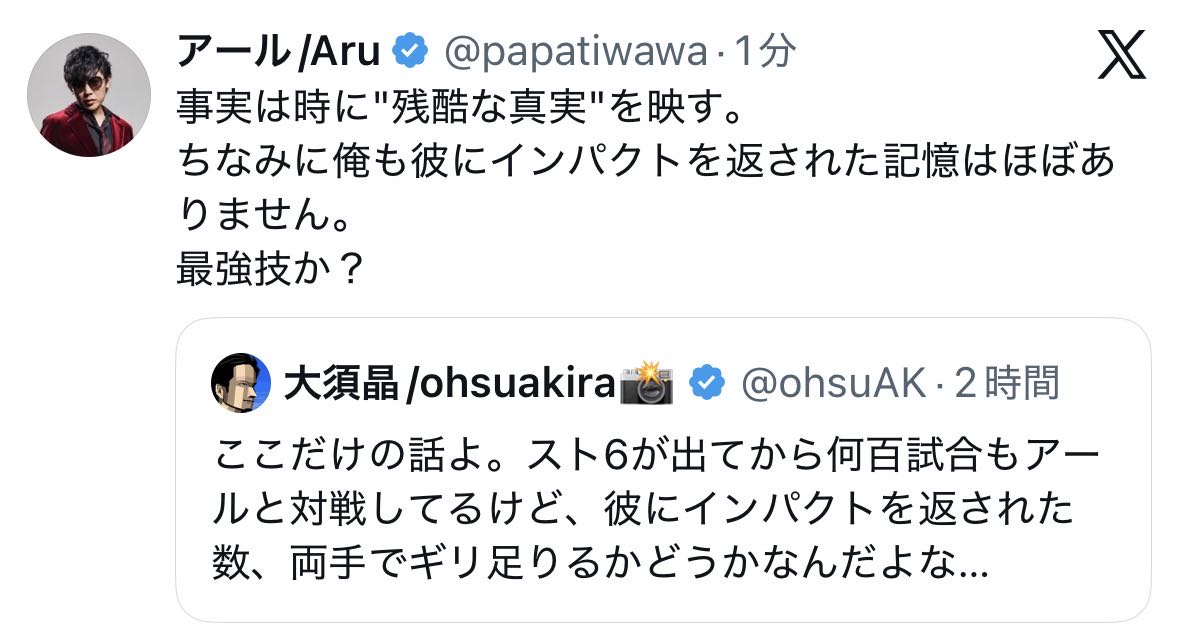Click the quoted line starting ルと対戦してるけど

[643, 512]
